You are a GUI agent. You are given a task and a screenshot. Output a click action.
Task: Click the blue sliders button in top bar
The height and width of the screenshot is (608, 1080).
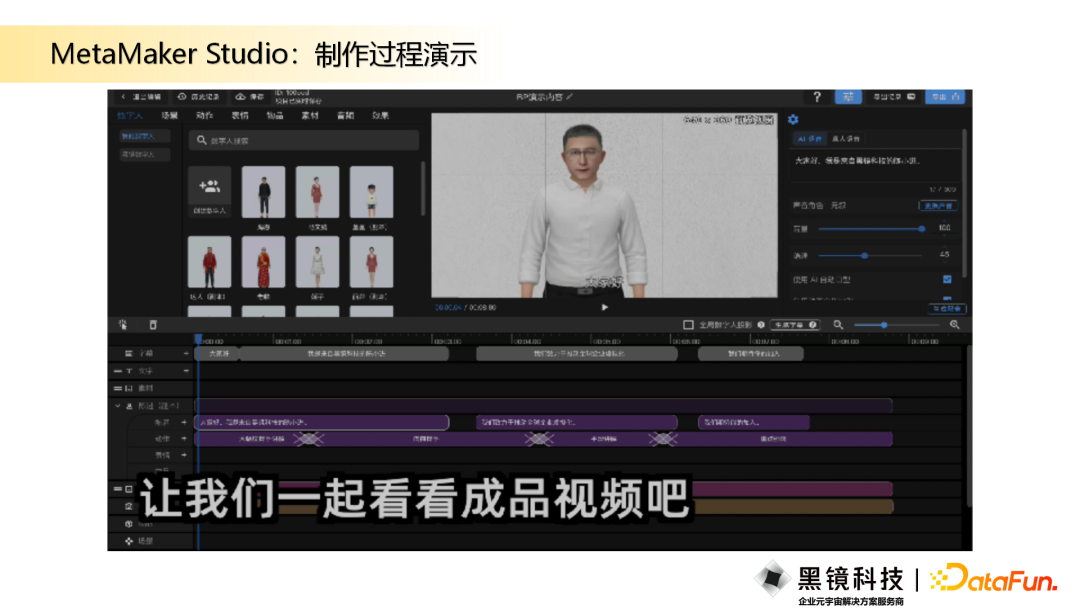(x=848, y=97)
